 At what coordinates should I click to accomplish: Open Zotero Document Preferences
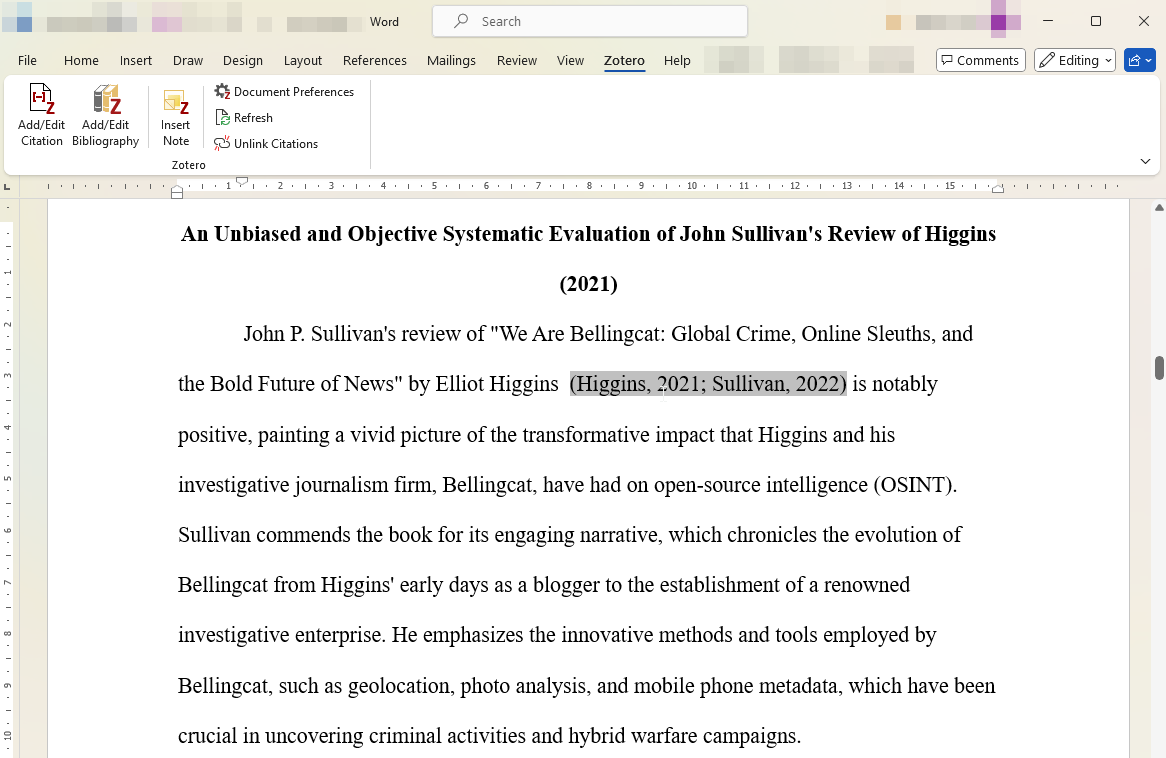[x=284, y=91]
